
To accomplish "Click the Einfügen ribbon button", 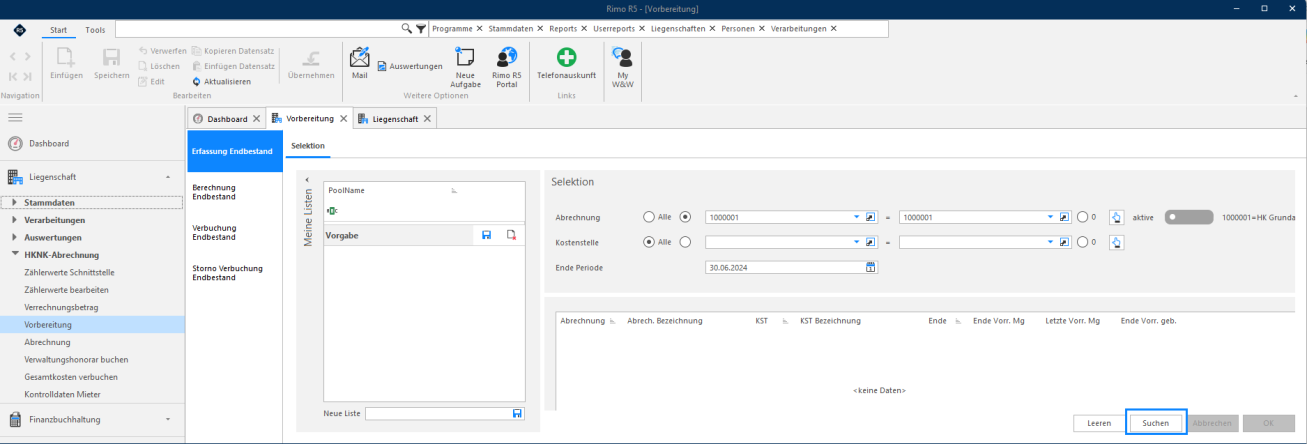I will [x=66, y=62].
